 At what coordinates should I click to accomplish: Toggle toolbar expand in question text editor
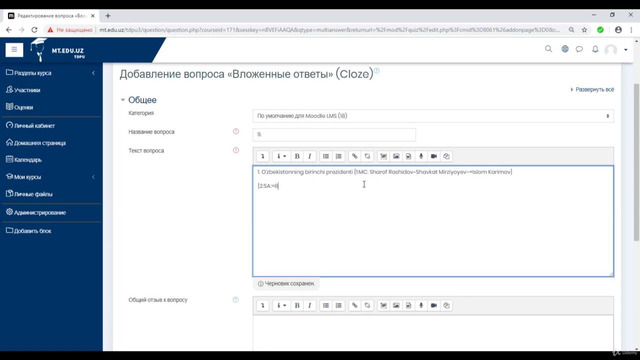tap(263, 156)
